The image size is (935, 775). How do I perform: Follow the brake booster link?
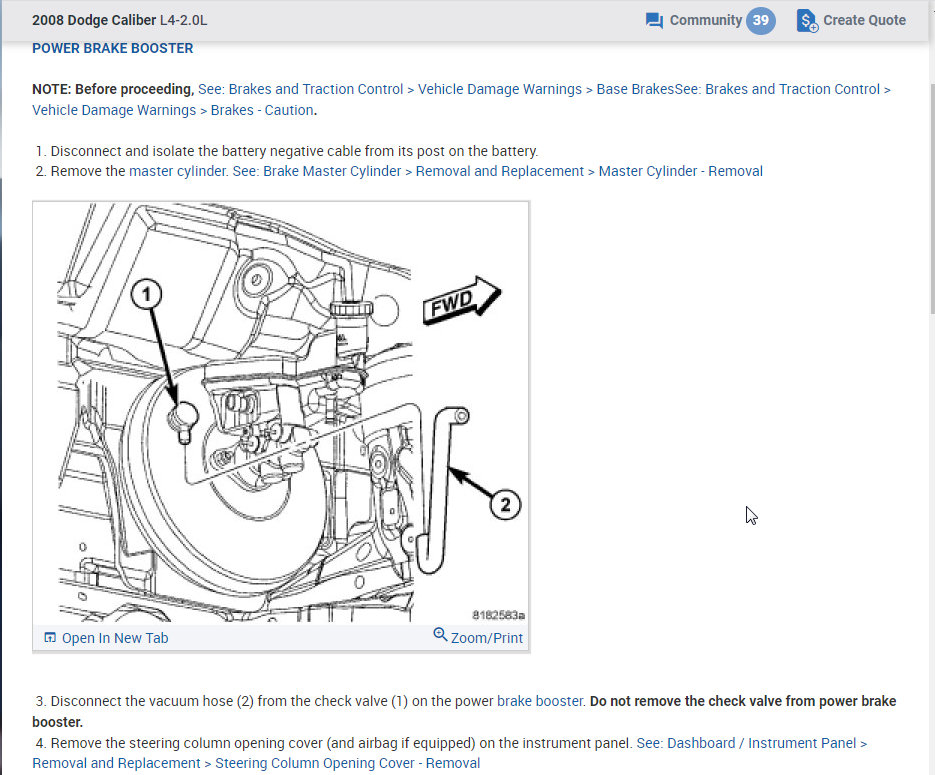[540, 701]
